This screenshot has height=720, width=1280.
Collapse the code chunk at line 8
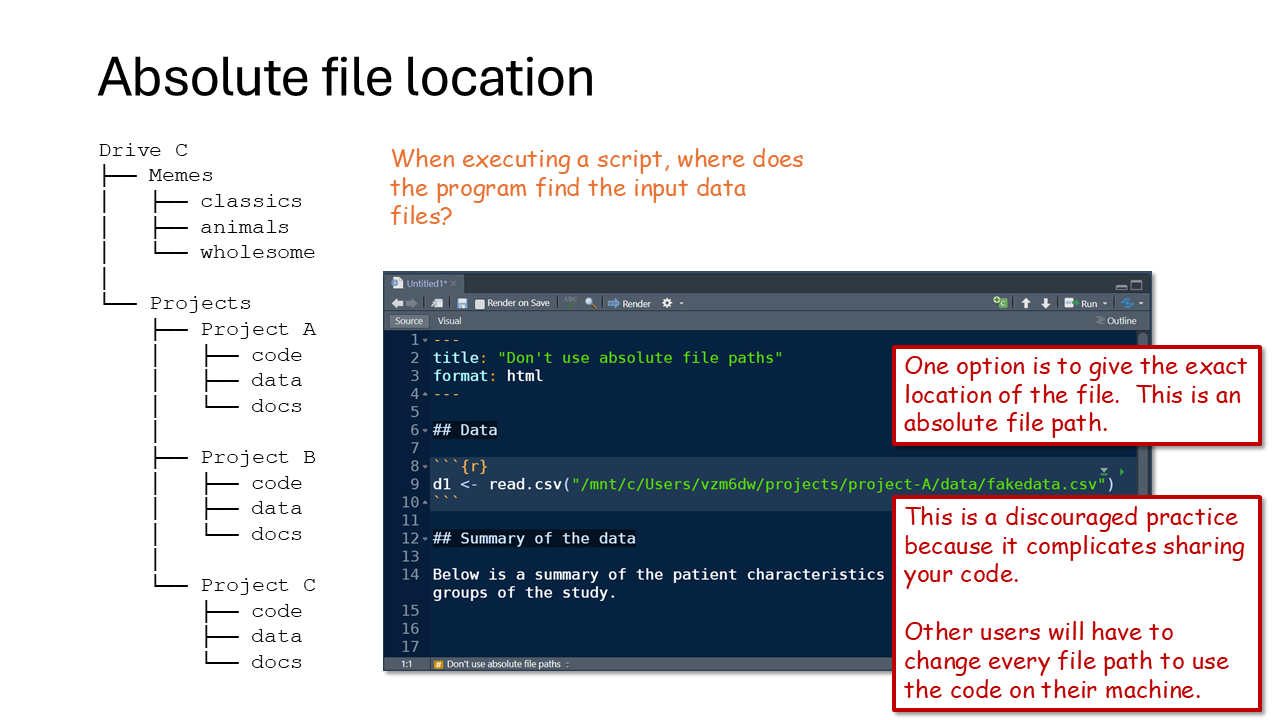[425, 467]
